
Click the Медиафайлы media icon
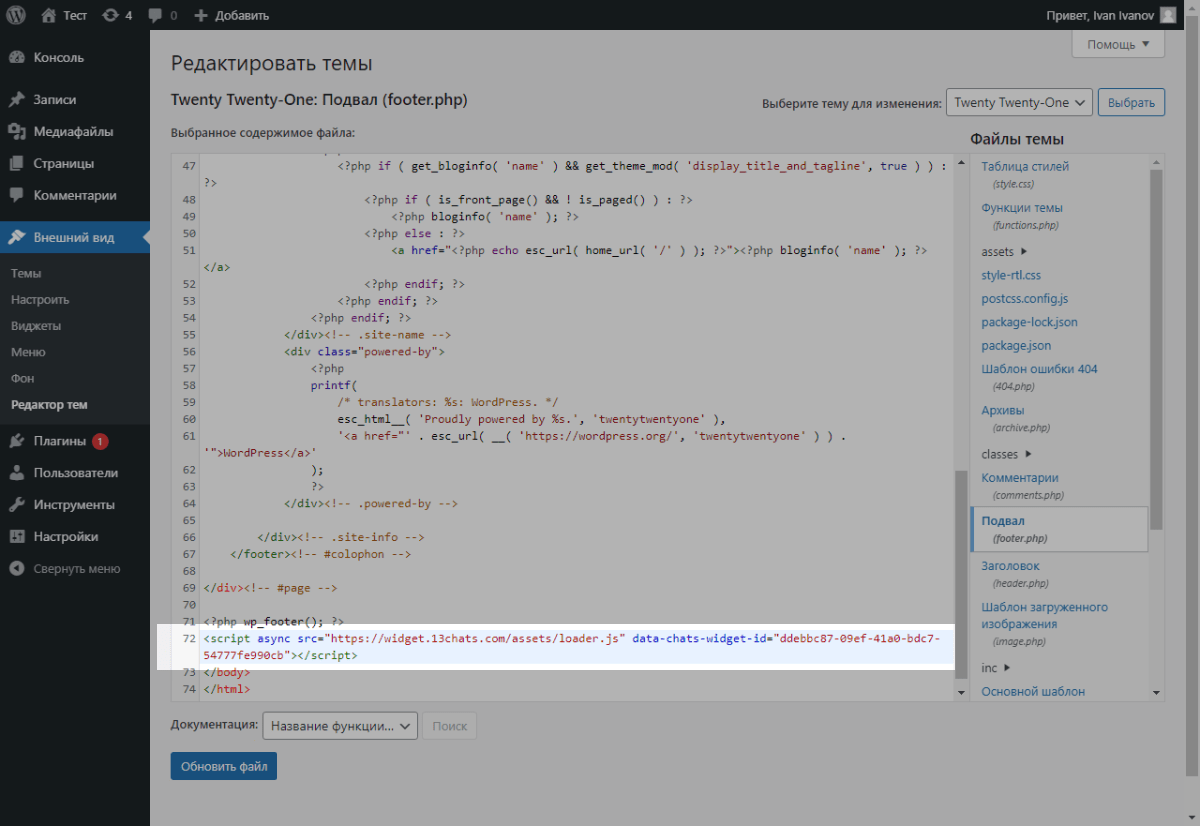[x=16, y=132]
